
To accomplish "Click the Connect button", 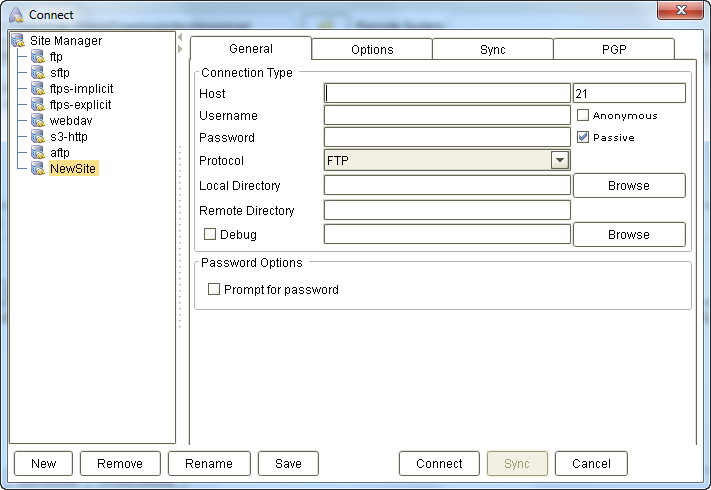I will coord(439,463).
